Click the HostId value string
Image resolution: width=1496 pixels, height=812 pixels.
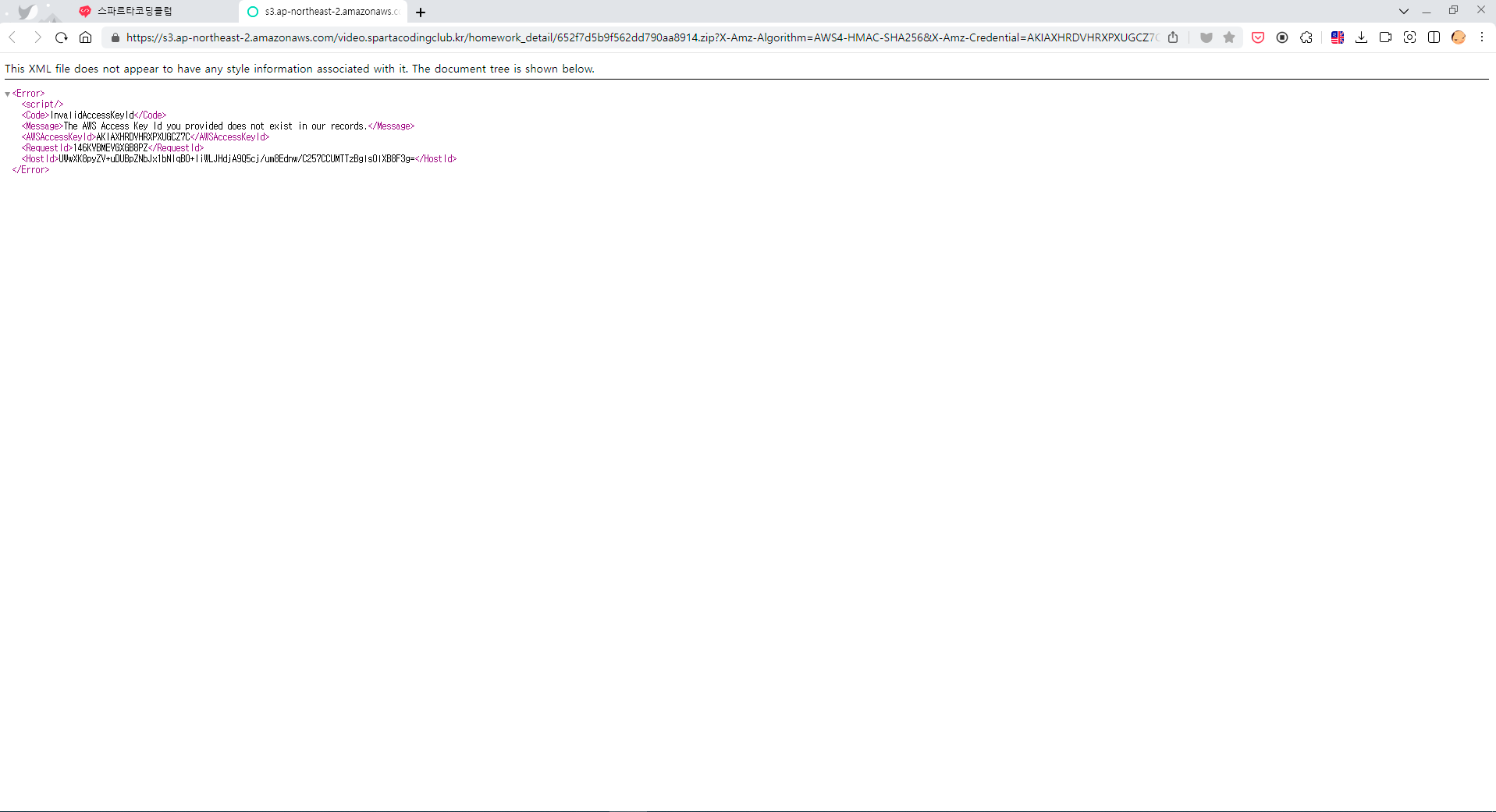(236, 159)
